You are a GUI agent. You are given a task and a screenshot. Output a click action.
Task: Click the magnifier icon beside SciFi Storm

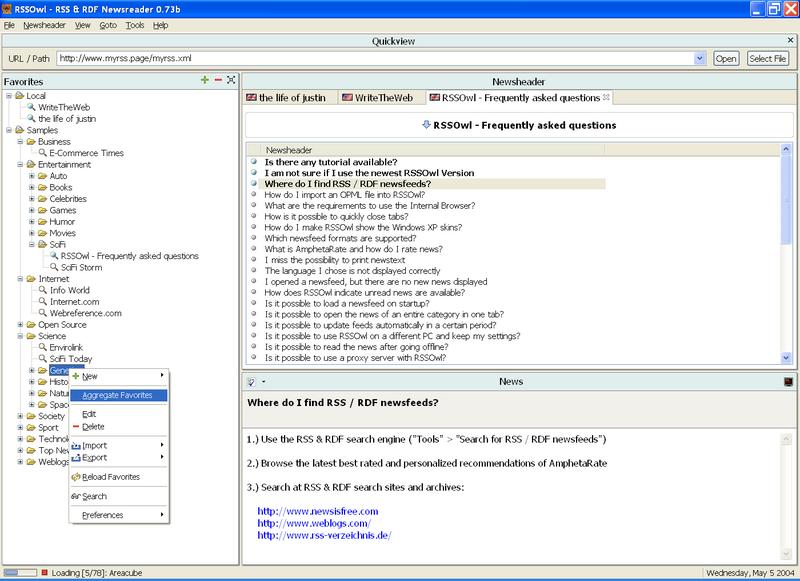tap(54, 267)
